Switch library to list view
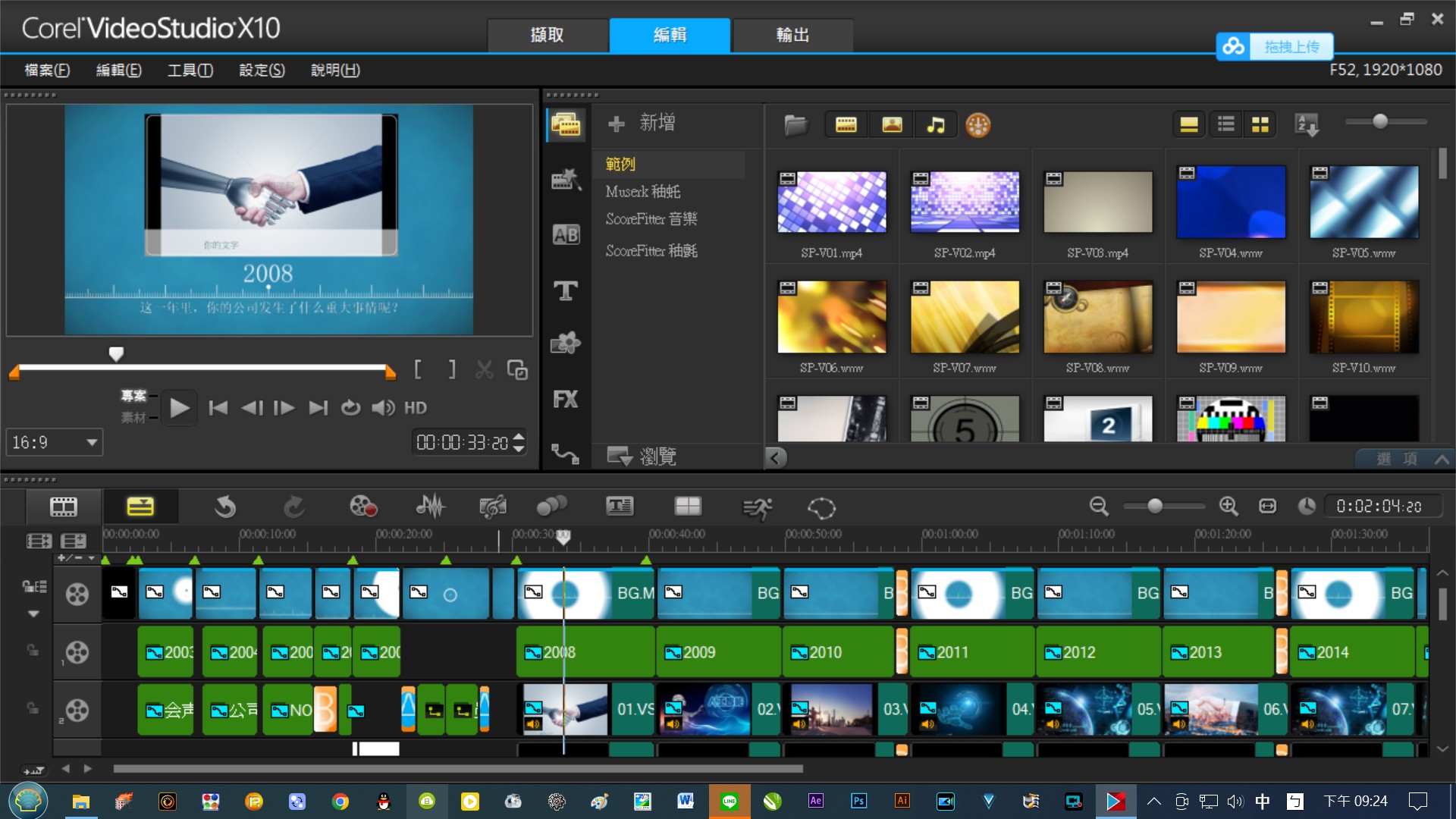Viewport: 1456px width, 819px height. (x=1225, y=124)
